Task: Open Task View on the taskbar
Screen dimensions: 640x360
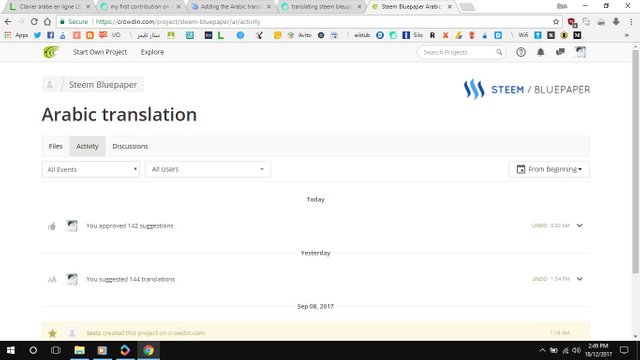Action: tap(56, 350)
